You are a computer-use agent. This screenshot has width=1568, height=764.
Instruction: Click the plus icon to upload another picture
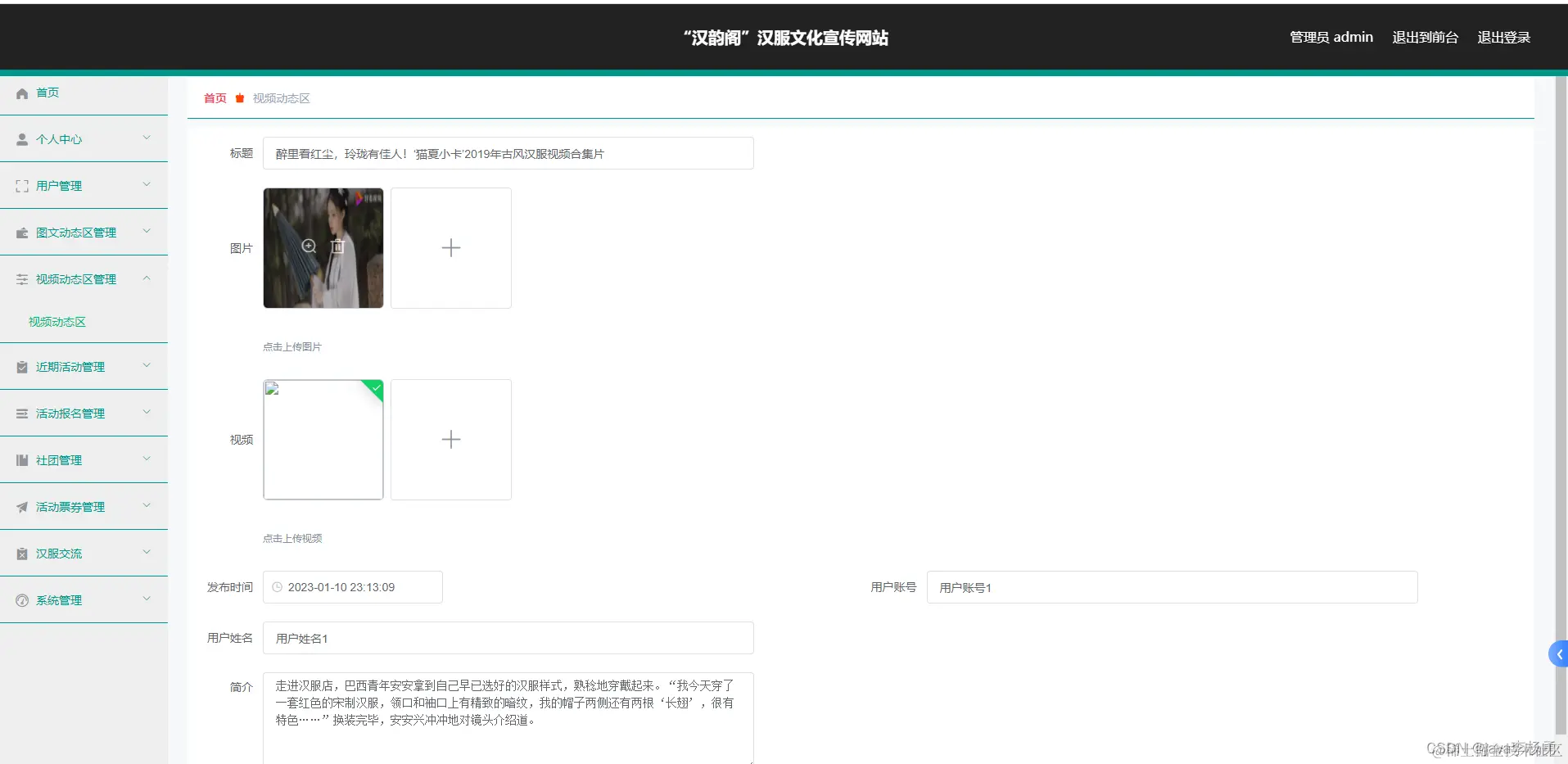pos(451,248)
